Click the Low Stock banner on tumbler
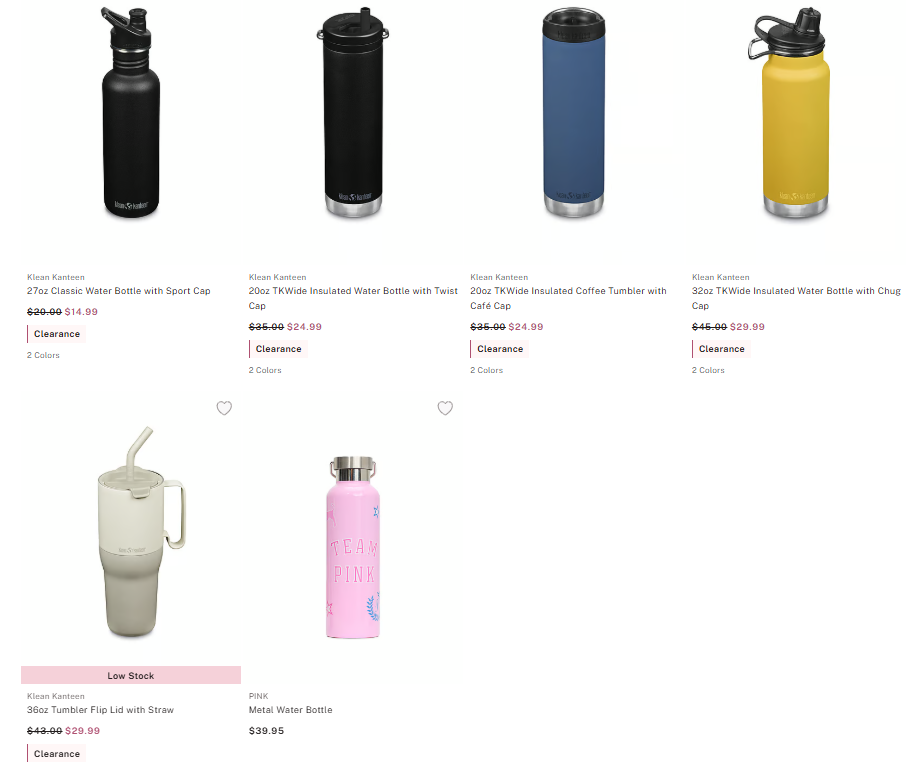This screenshot has width=920, height=775. point(131,675)
